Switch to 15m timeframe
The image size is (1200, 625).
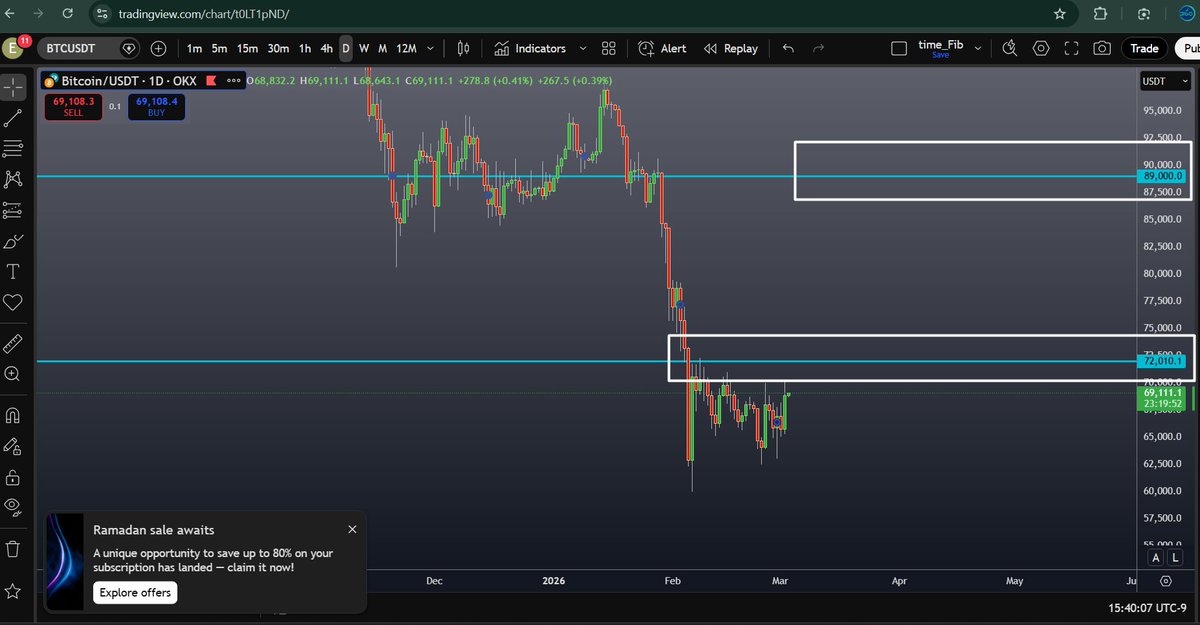tap(247, 48)
